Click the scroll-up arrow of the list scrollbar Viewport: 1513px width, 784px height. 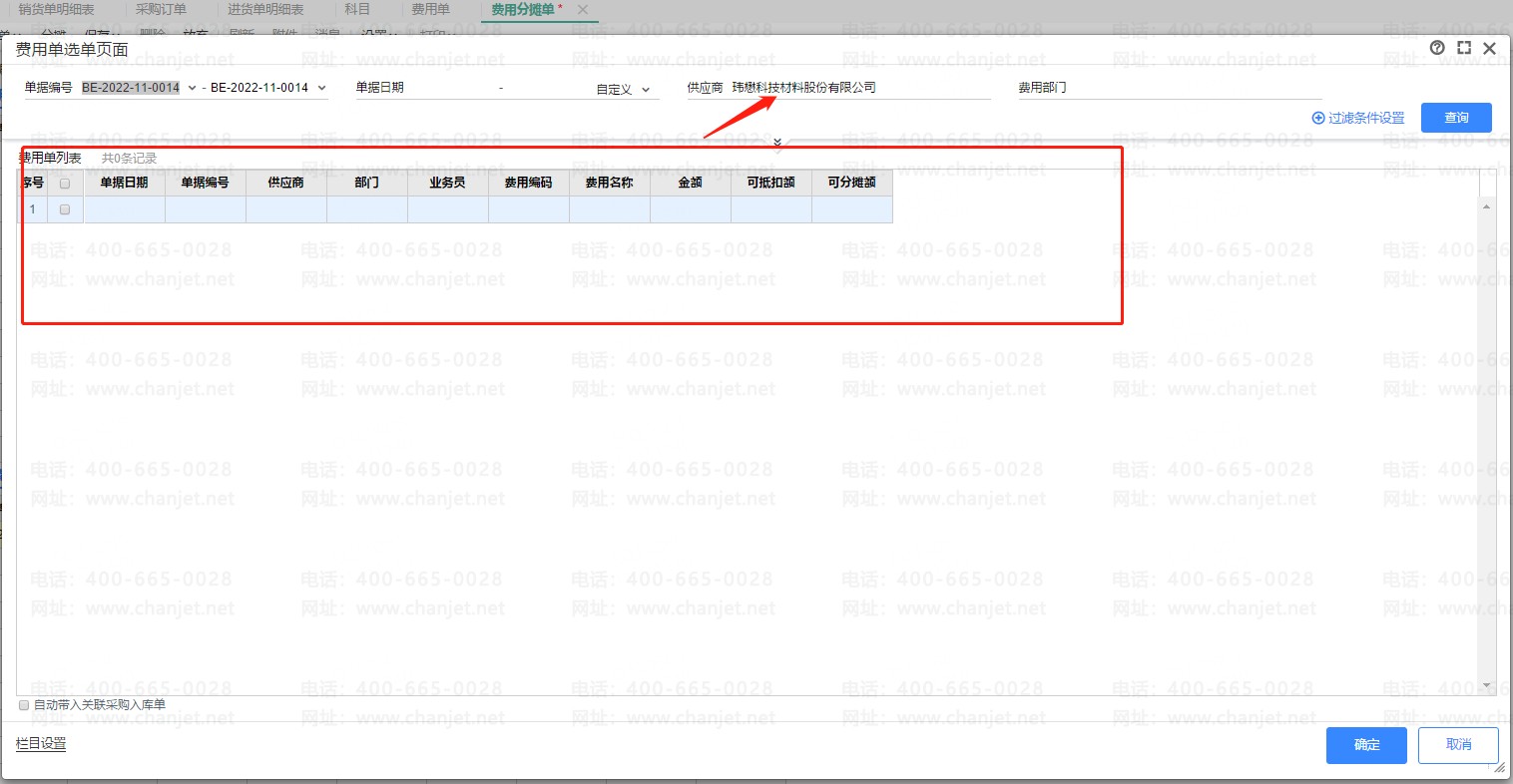click(x=1487, y=206)
